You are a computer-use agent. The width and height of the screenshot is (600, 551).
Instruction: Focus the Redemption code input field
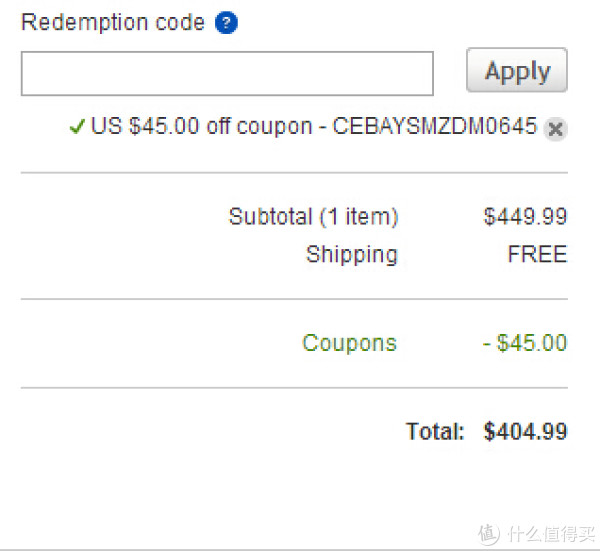click(227, 73)
